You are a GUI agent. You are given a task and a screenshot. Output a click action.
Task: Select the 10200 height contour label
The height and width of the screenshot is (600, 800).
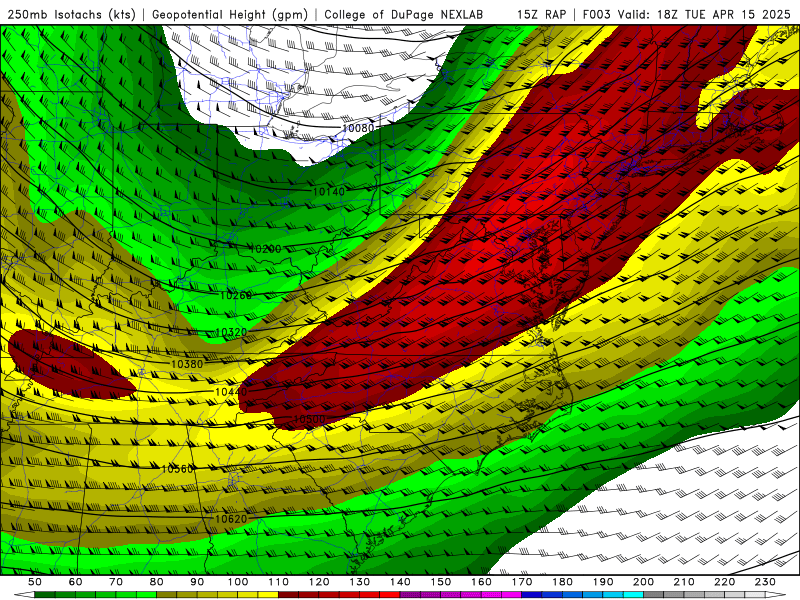(x=265, y=249)
